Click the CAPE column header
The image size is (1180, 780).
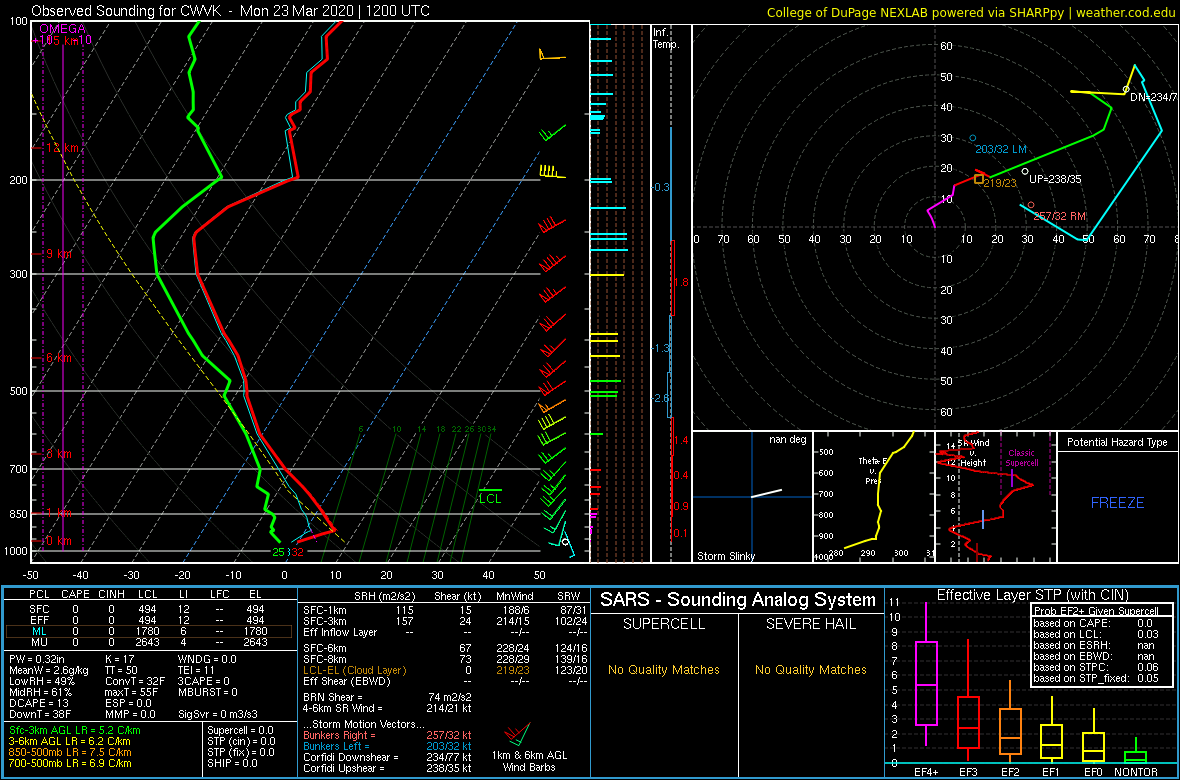(x=75, y=596)
